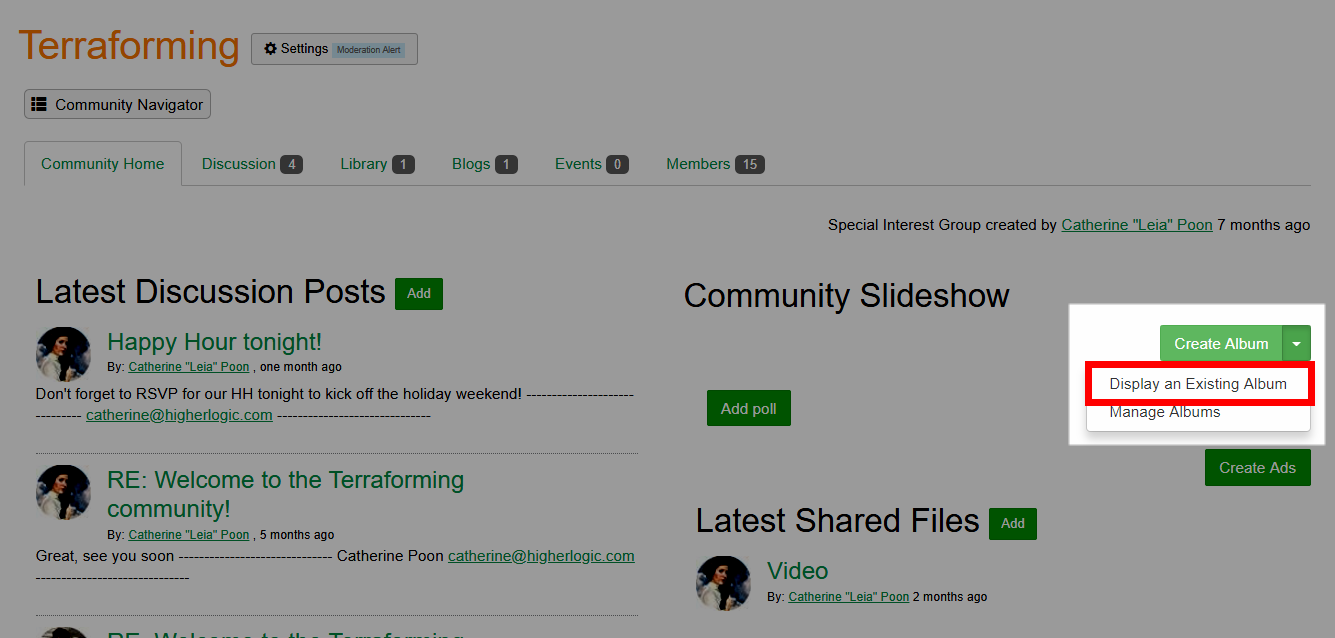Viewport: 1335px width, 638px height.
Task: Go to the Blogs tab
Action: (484, 164)
